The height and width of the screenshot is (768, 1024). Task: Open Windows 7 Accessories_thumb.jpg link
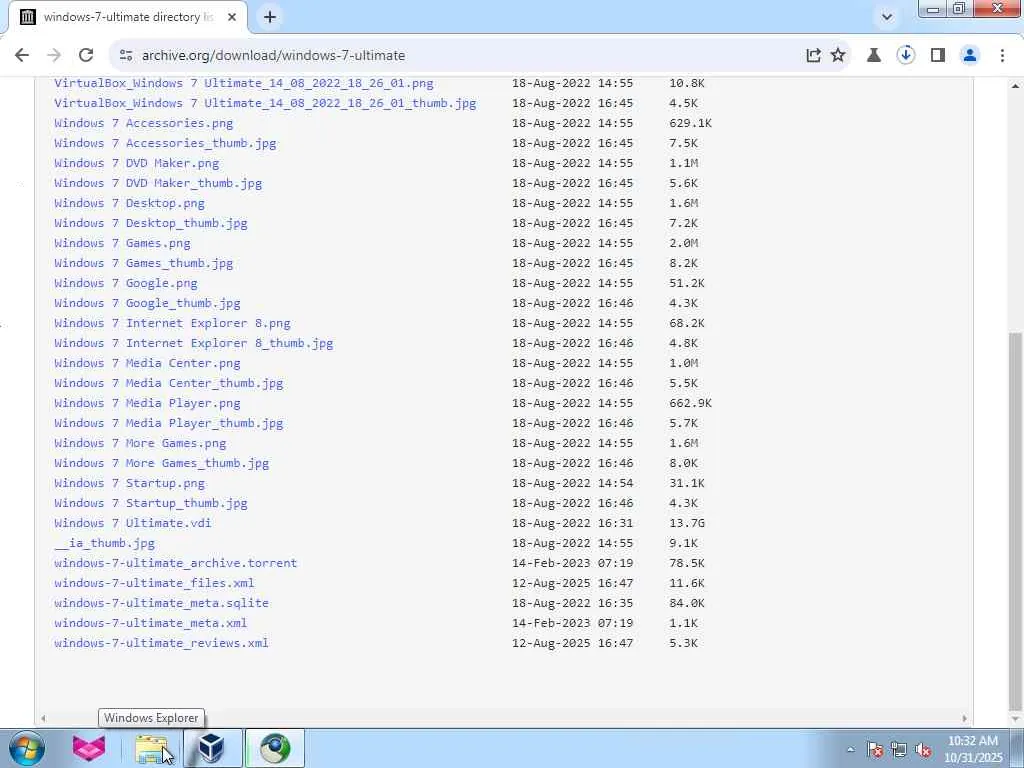click(165, 143)
